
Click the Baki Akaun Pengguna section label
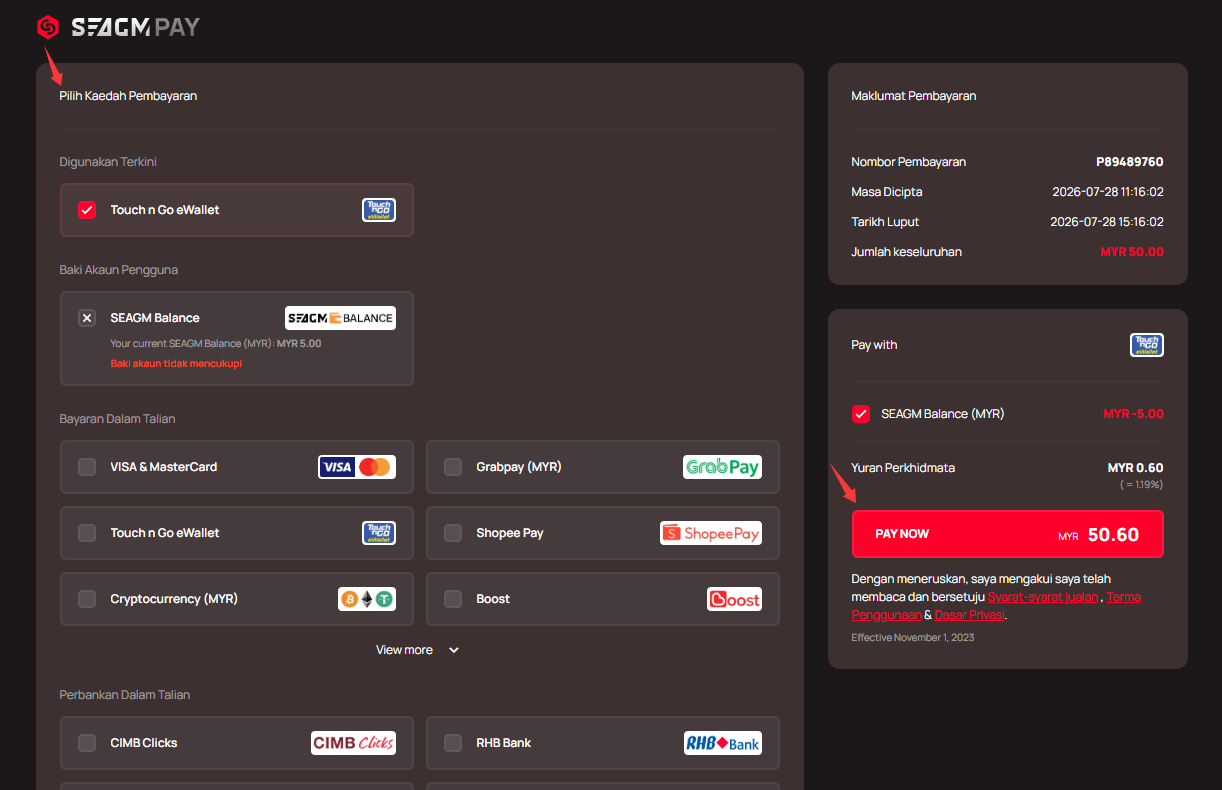click(x=118, y=270)
